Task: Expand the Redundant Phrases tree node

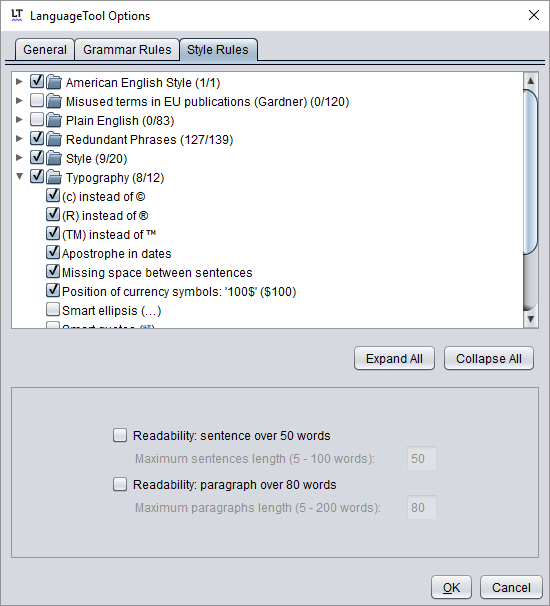Action: pyautogui.click(x=19, y=138)
